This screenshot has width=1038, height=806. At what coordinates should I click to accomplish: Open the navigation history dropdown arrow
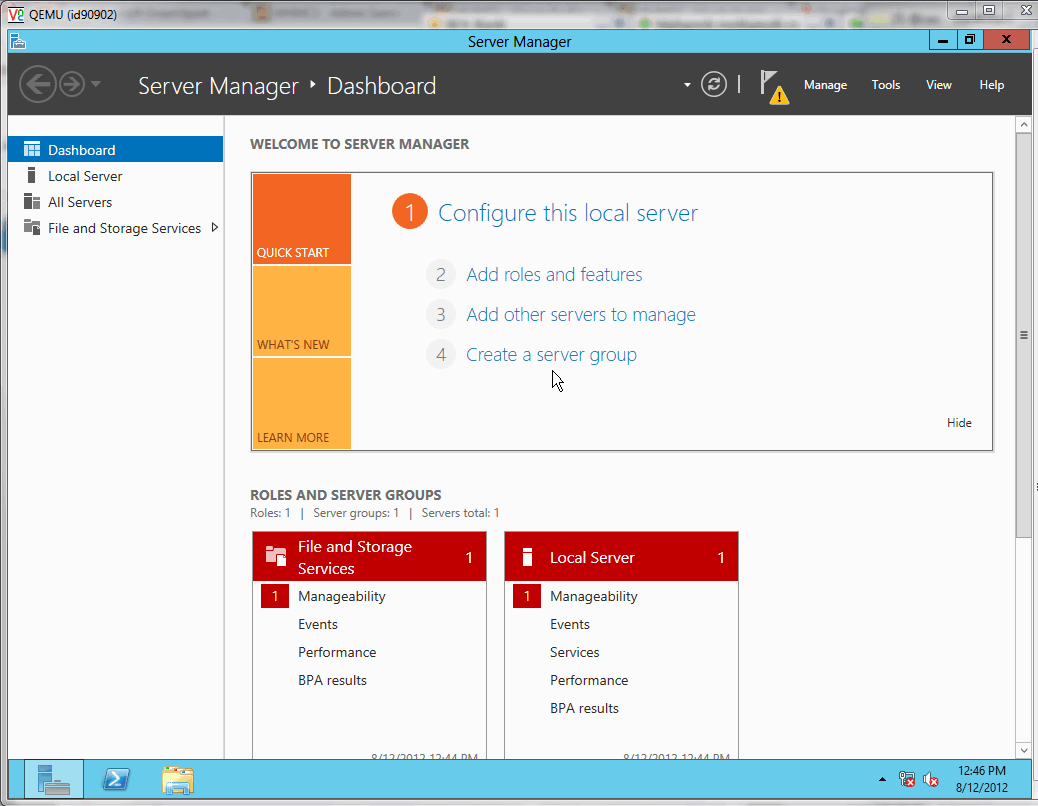96,84
